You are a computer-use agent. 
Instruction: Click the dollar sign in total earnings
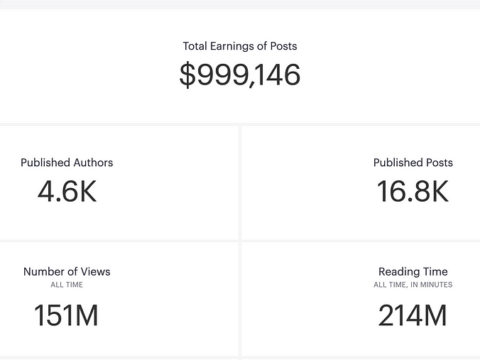[x=187, y=75]
